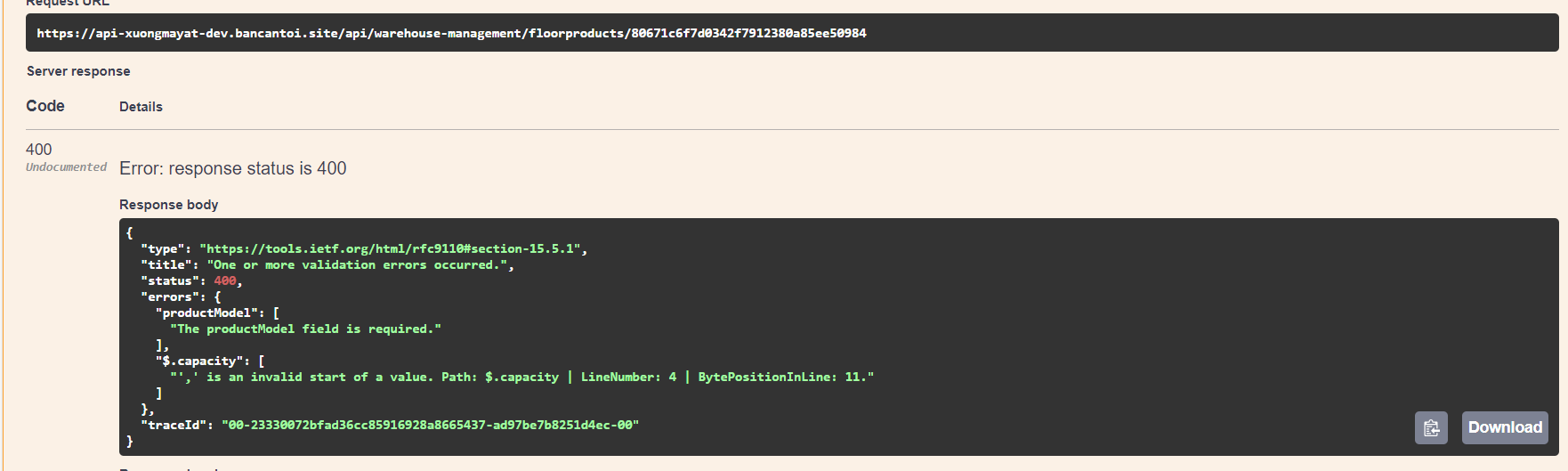Click the "Undocumented" label under 400
1568x471 pixels.
[66, 167]
